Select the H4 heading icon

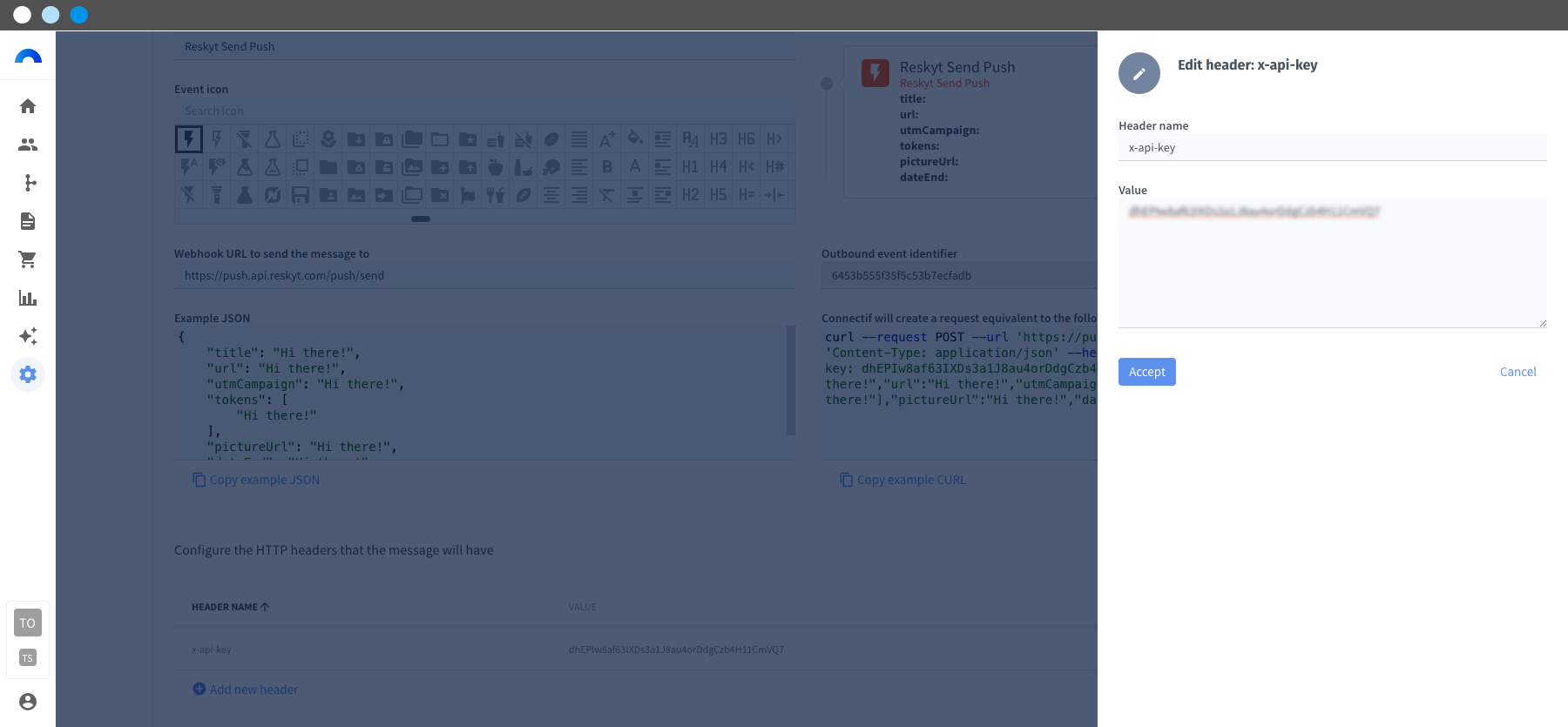click(719, 167)
